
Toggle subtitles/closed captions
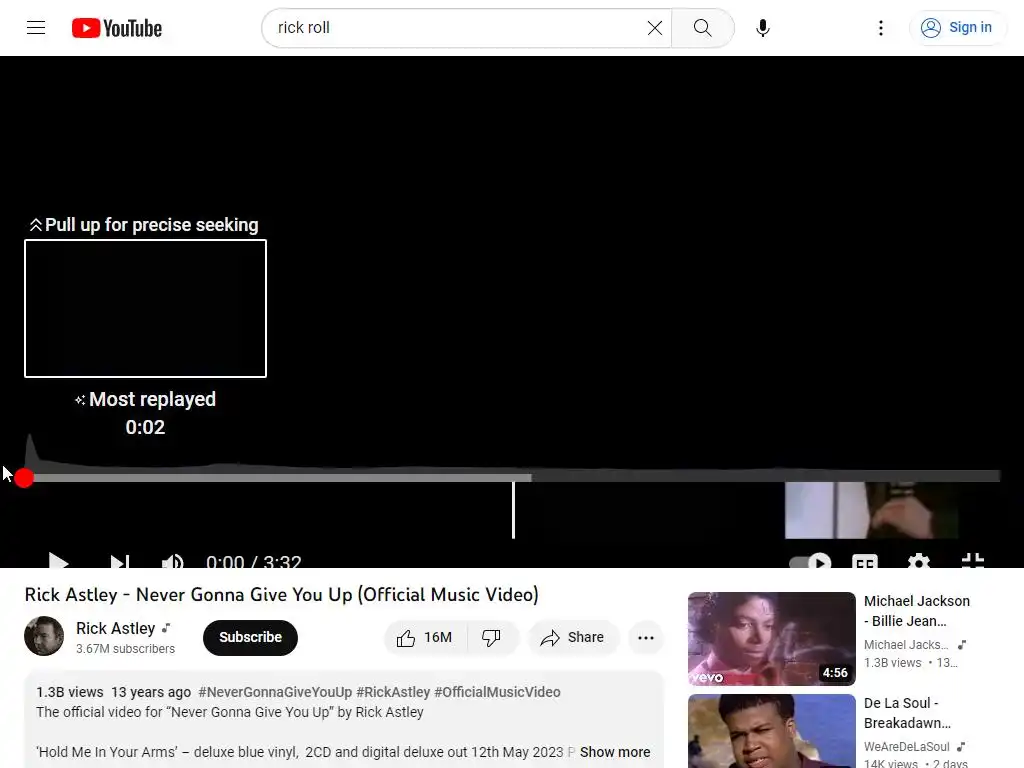click(865, 561)
